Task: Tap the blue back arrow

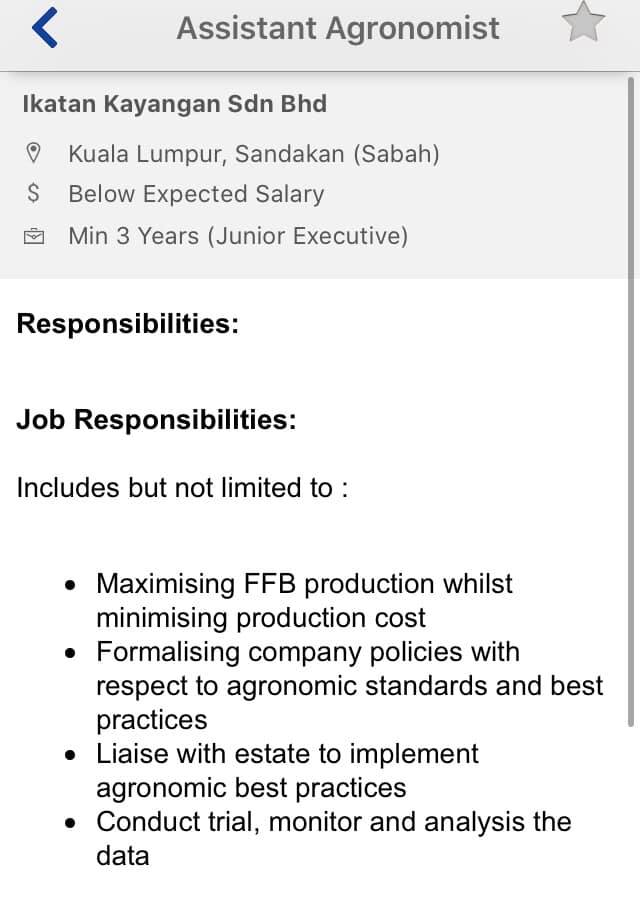Action: click(45, 27)
